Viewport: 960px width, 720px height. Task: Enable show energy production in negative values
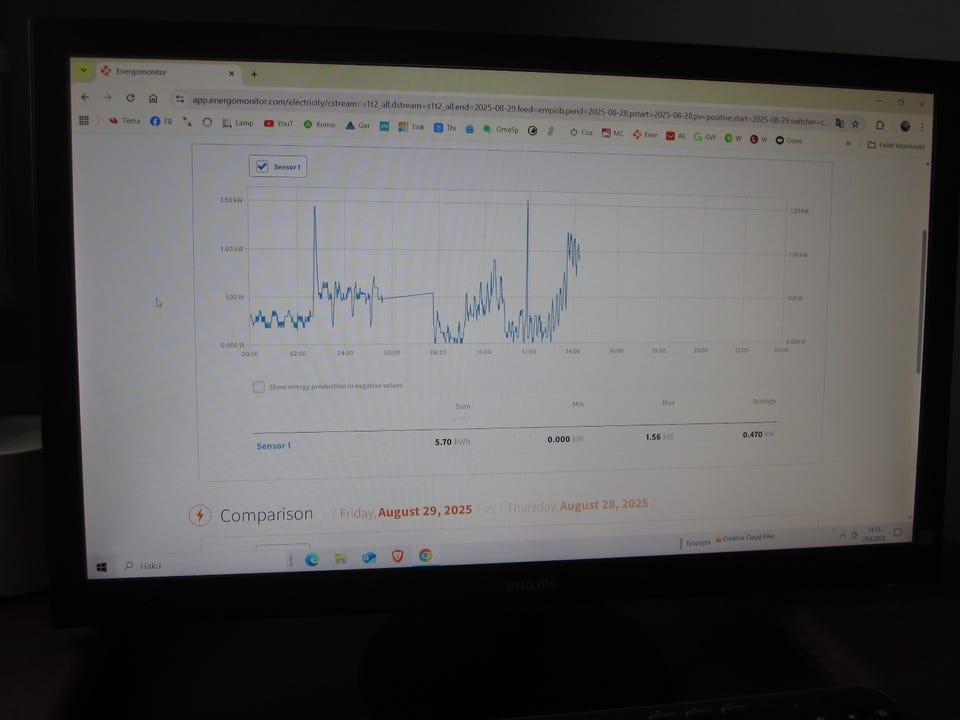click(x=258, y=387)
